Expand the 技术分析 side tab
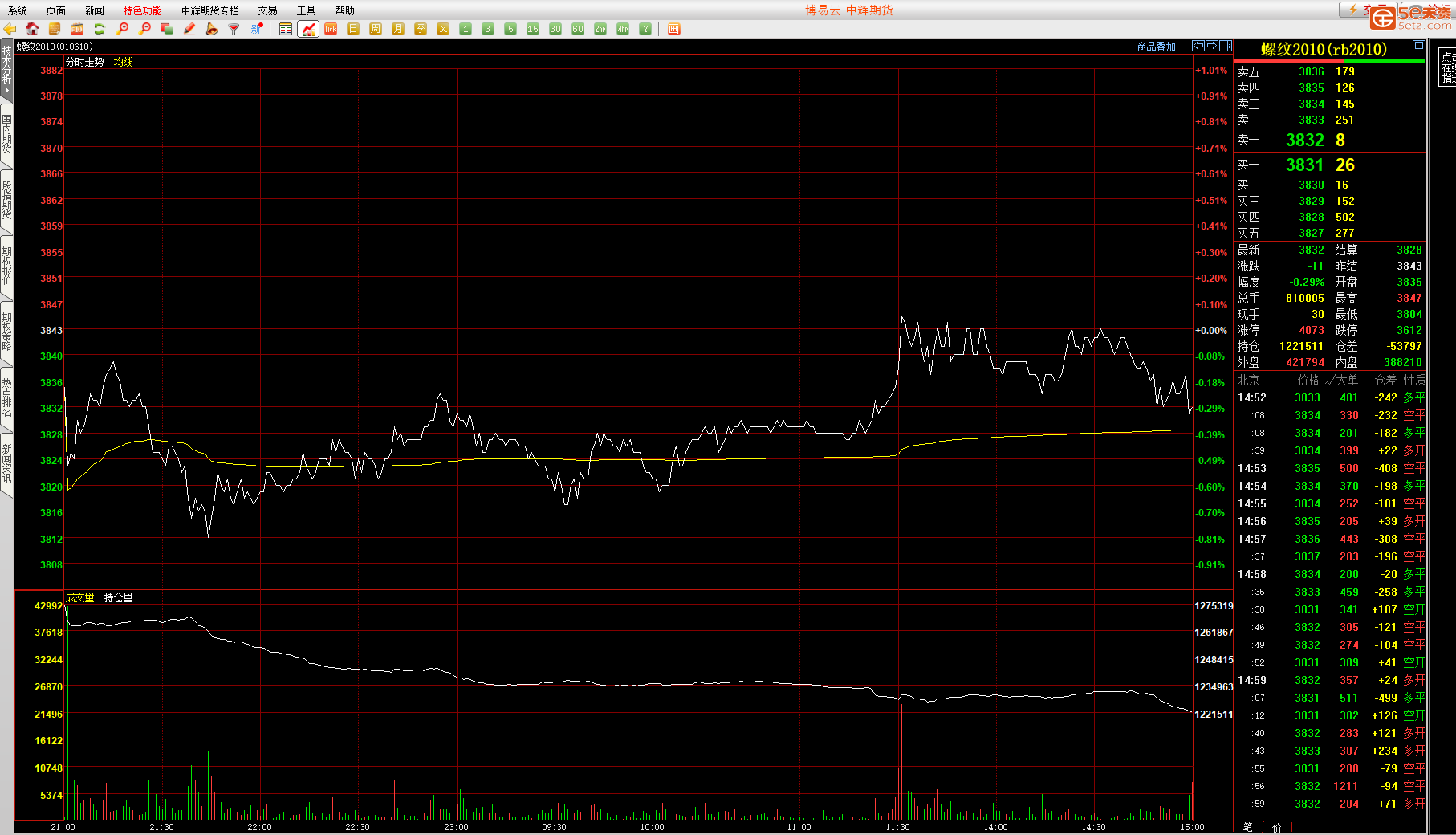Viewport: 1456px width, 835px height. coord(6,70)
